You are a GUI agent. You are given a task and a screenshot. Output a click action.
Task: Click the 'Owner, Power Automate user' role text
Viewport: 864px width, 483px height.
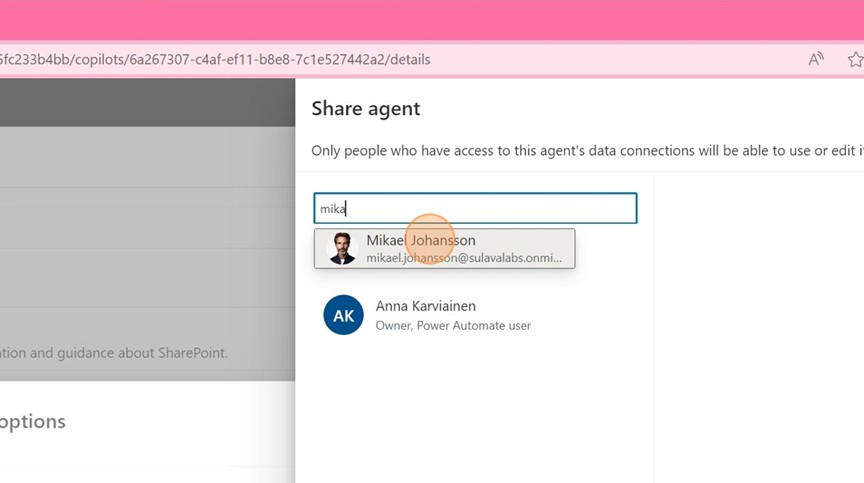[x=453, y=325]
